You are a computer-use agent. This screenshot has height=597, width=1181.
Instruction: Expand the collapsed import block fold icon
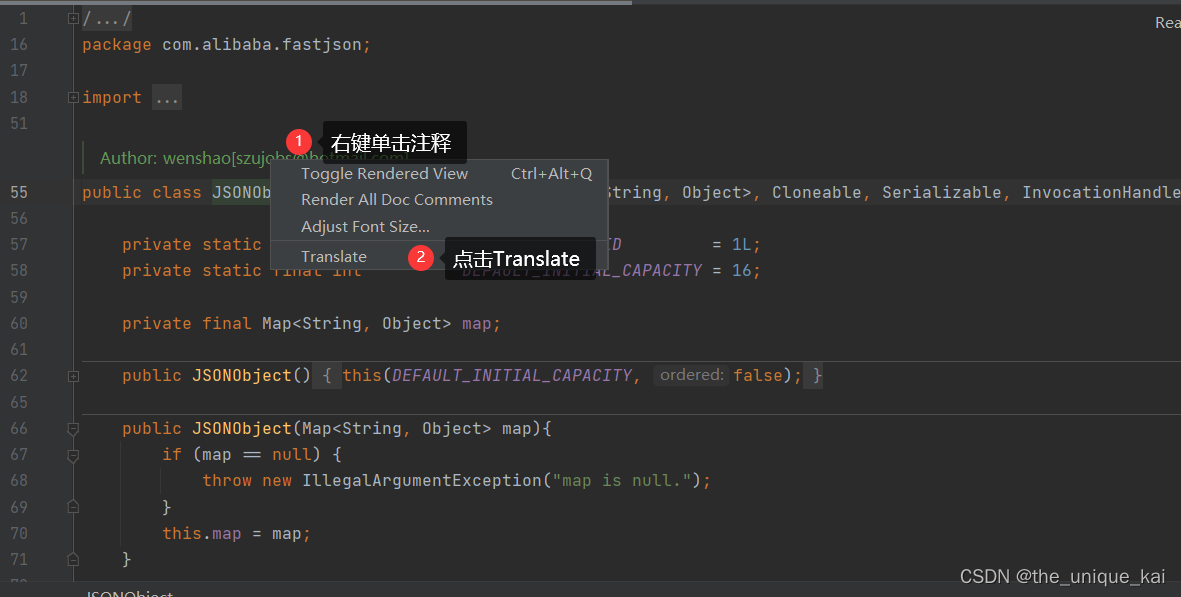[x=73, y=97]
